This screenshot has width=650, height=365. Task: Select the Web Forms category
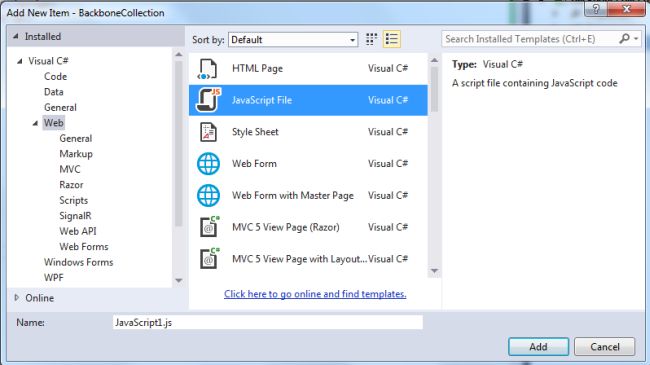point(84,246)
